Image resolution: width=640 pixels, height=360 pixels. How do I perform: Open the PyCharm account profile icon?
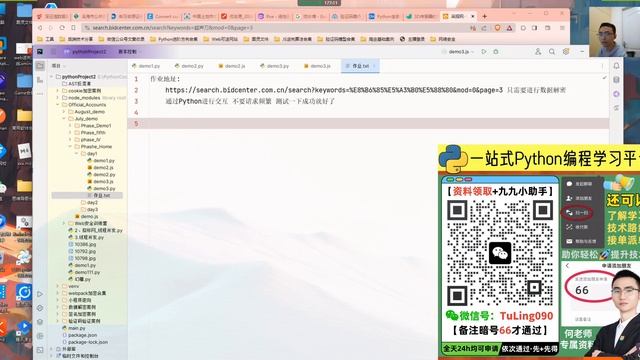pos(538,52)
